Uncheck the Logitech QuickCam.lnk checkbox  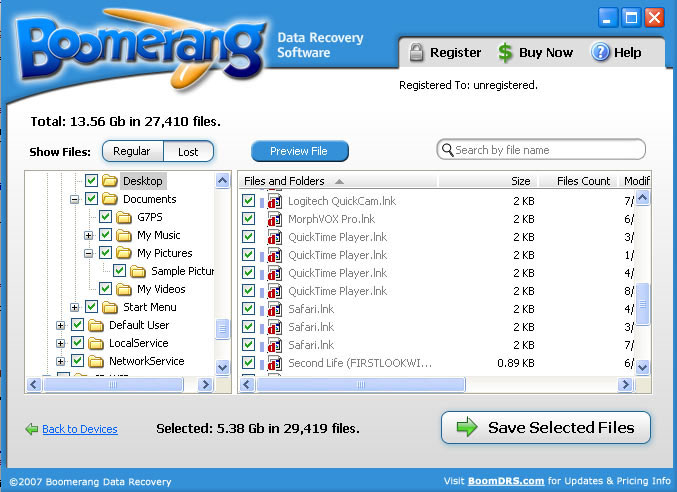[248, 201]
